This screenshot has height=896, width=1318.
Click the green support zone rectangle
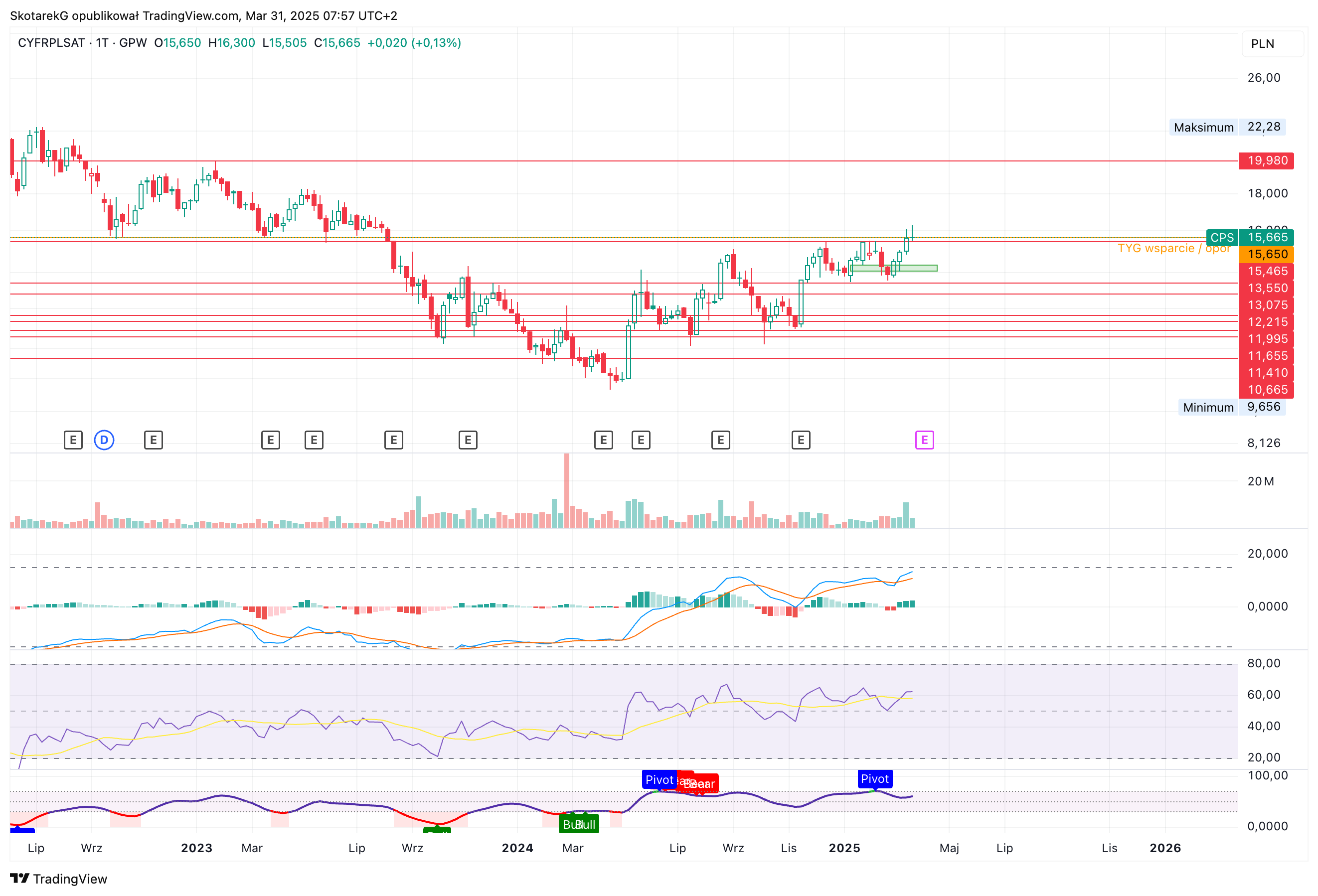point(894,268)
